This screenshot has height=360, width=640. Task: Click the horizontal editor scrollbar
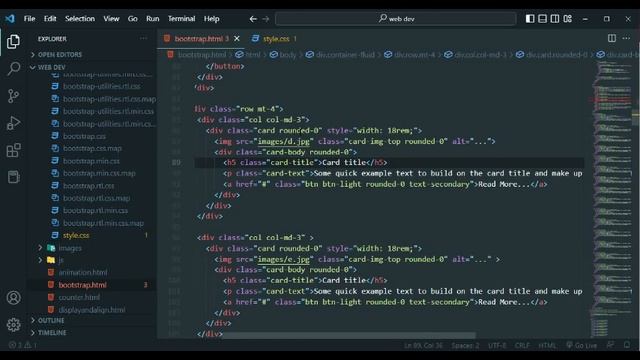tap(349, 336)
